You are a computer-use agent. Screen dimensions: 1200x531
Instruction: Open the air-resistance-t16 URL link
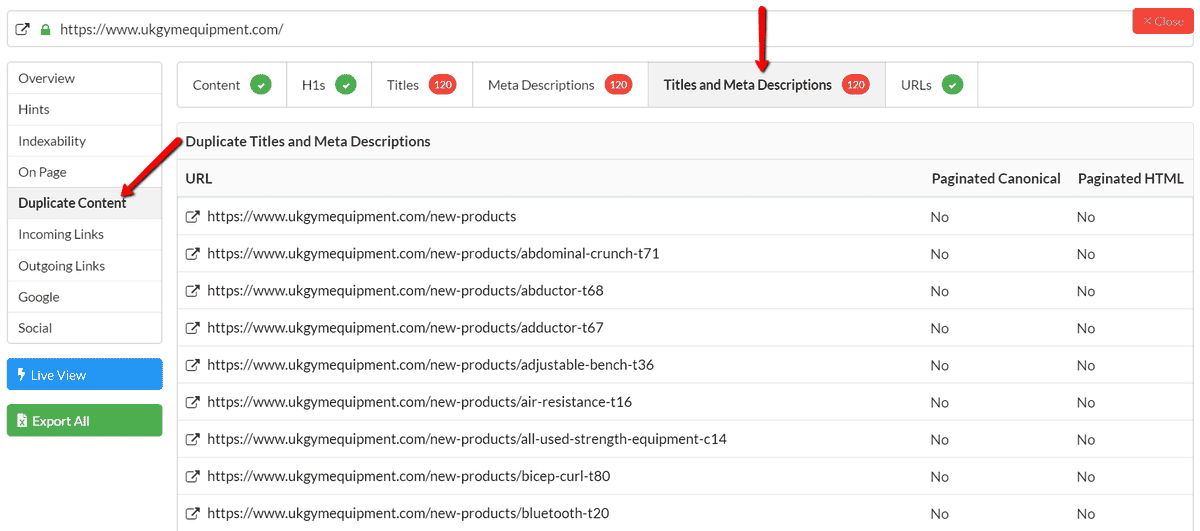(419, 402)
